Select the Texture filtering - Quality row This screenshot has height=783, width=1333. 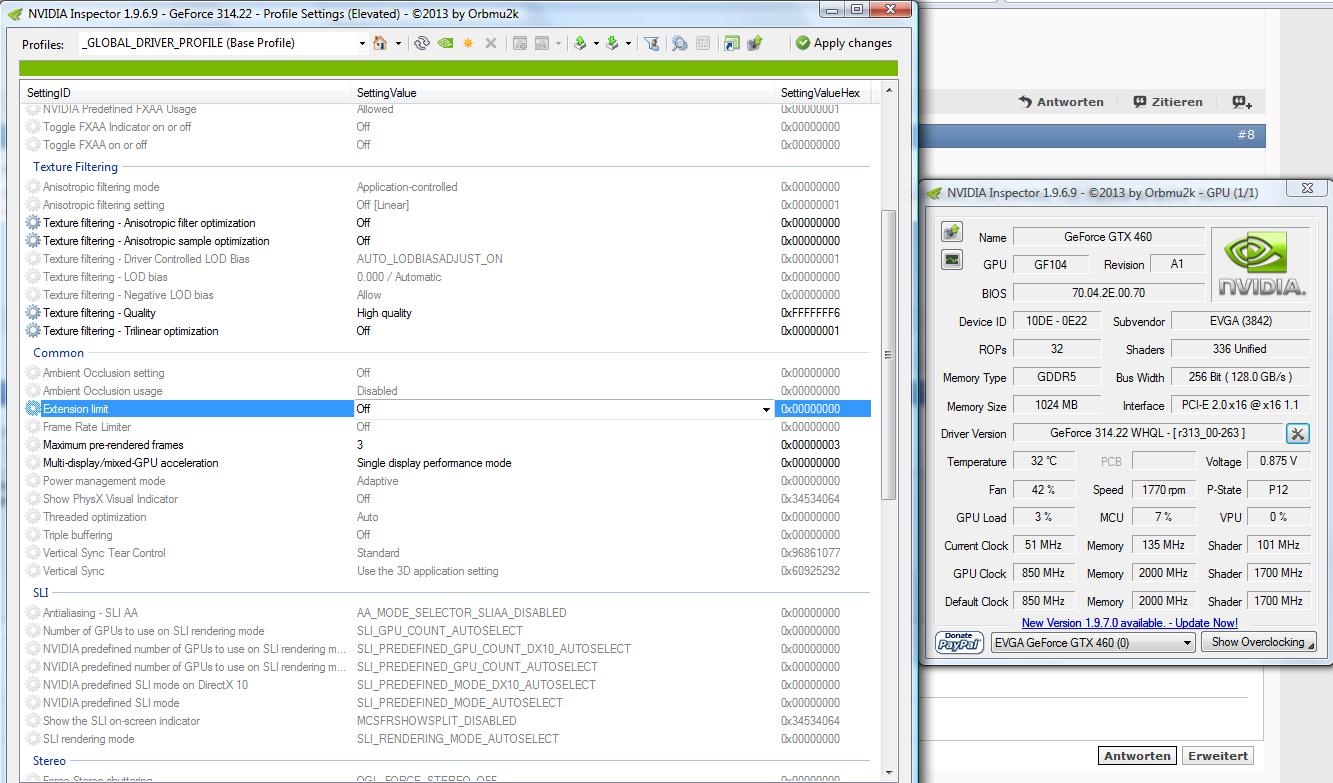pyautogui.click(x=447, y=313)
